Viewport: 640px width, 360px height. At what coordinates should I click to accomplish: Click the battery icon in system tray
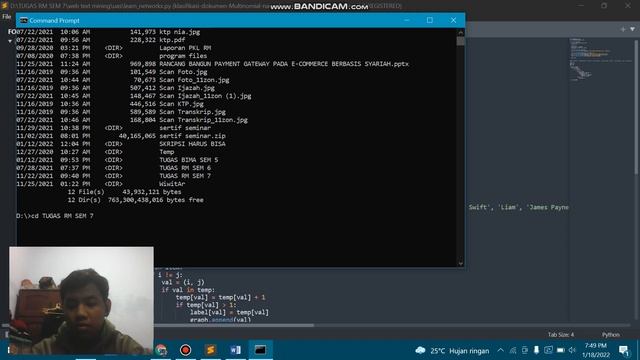point(560,350)
